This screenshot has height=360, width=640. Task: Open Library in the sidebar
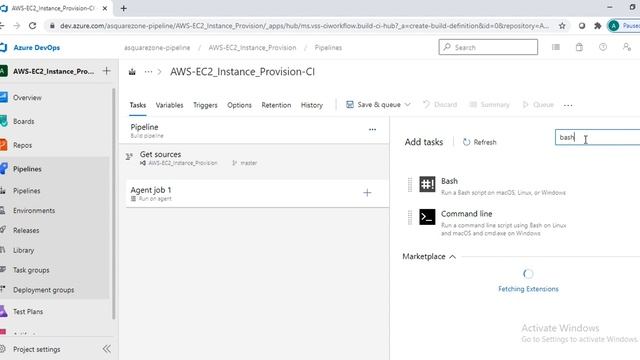pyautogui.click(x=23, y=250)
